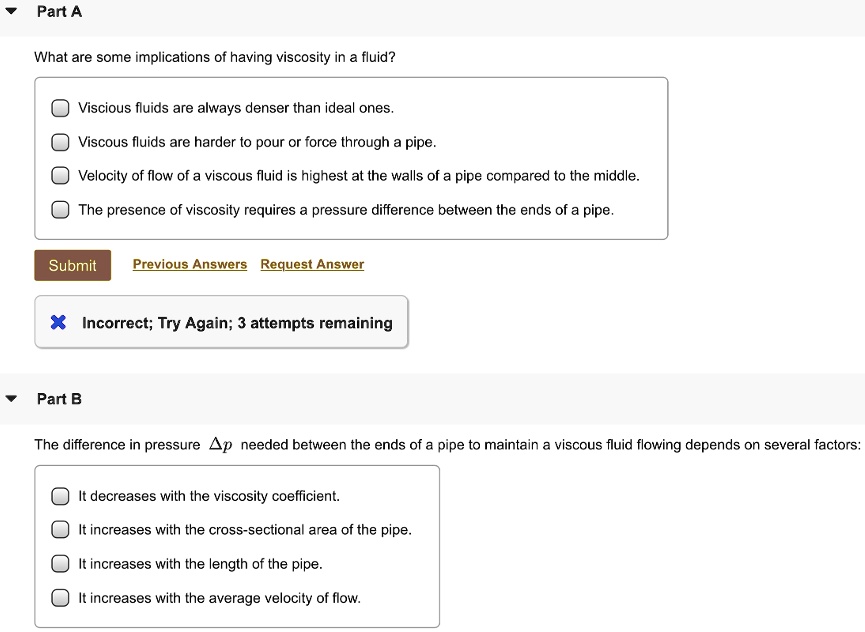The height and width of the screenshot is (632, 865).
Task: Collapse the Part A section arrow
Action: 11,10
